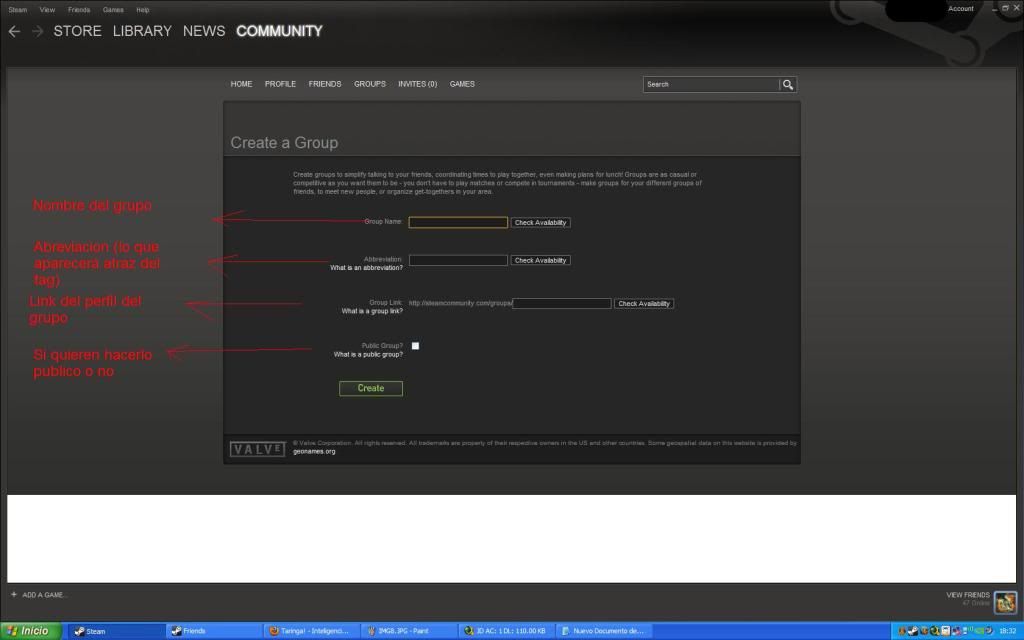Click into the community Search box
Viewport: 1024px width, 640px height.
pos(711,84)
